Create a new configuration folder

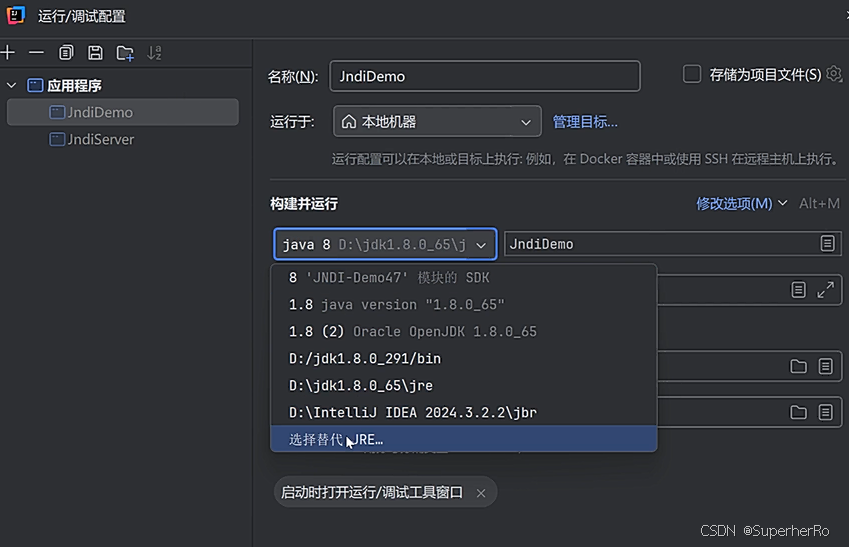coord(125,53)
